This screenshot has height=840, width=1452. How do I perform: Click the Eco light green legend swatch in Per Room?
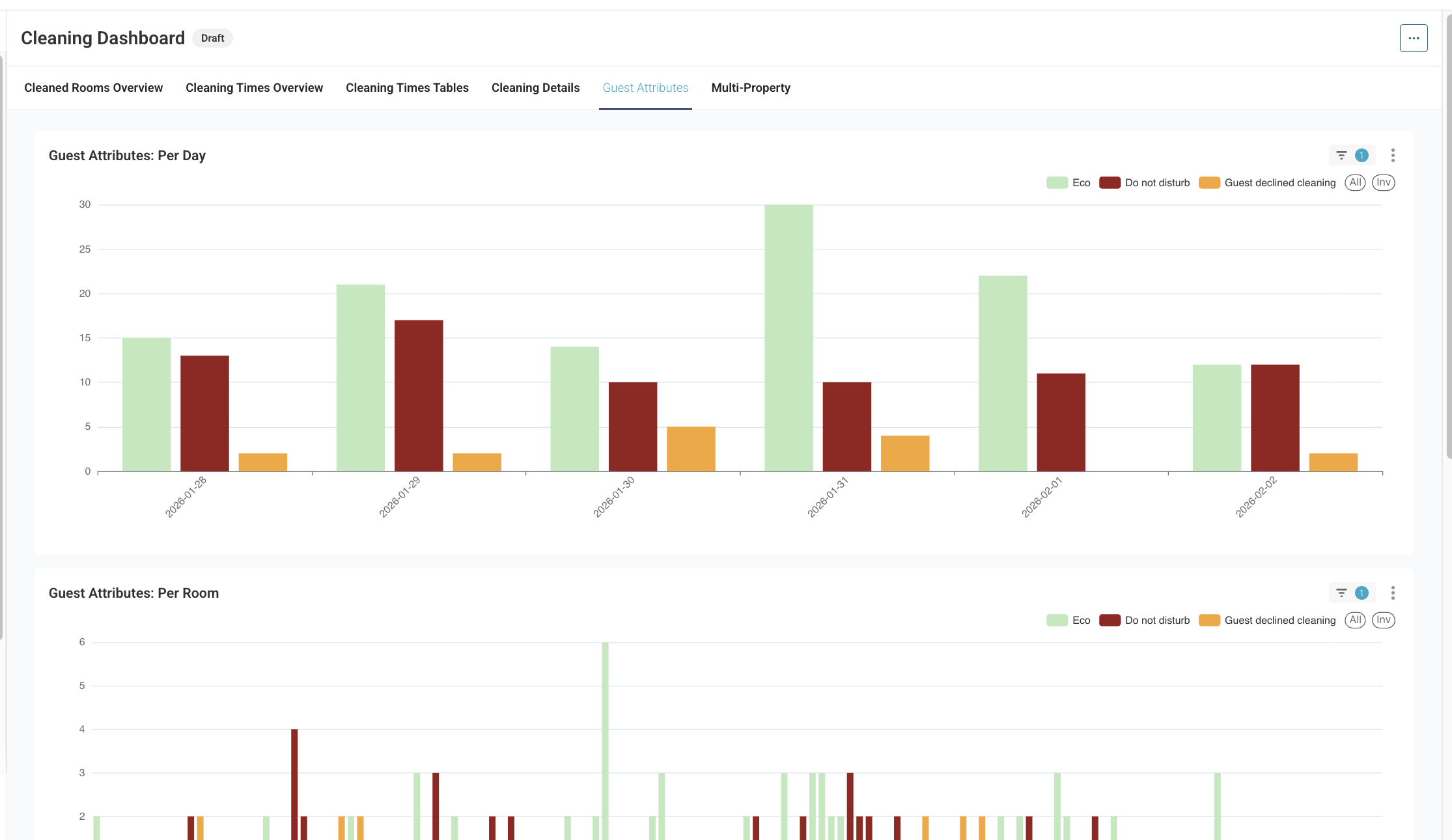[x=1057, y=621]
